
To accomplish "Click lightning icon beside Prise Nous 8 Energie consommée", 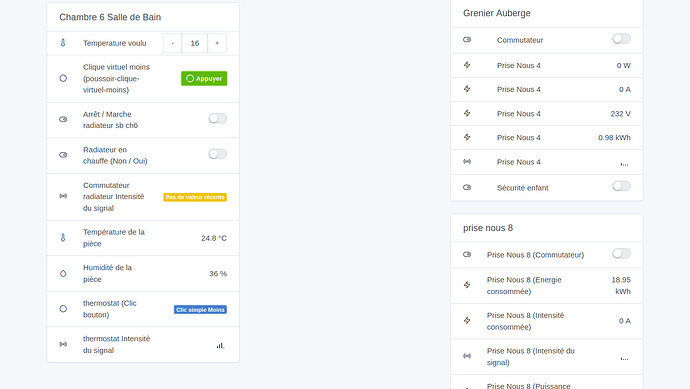I will coord(467,285).
